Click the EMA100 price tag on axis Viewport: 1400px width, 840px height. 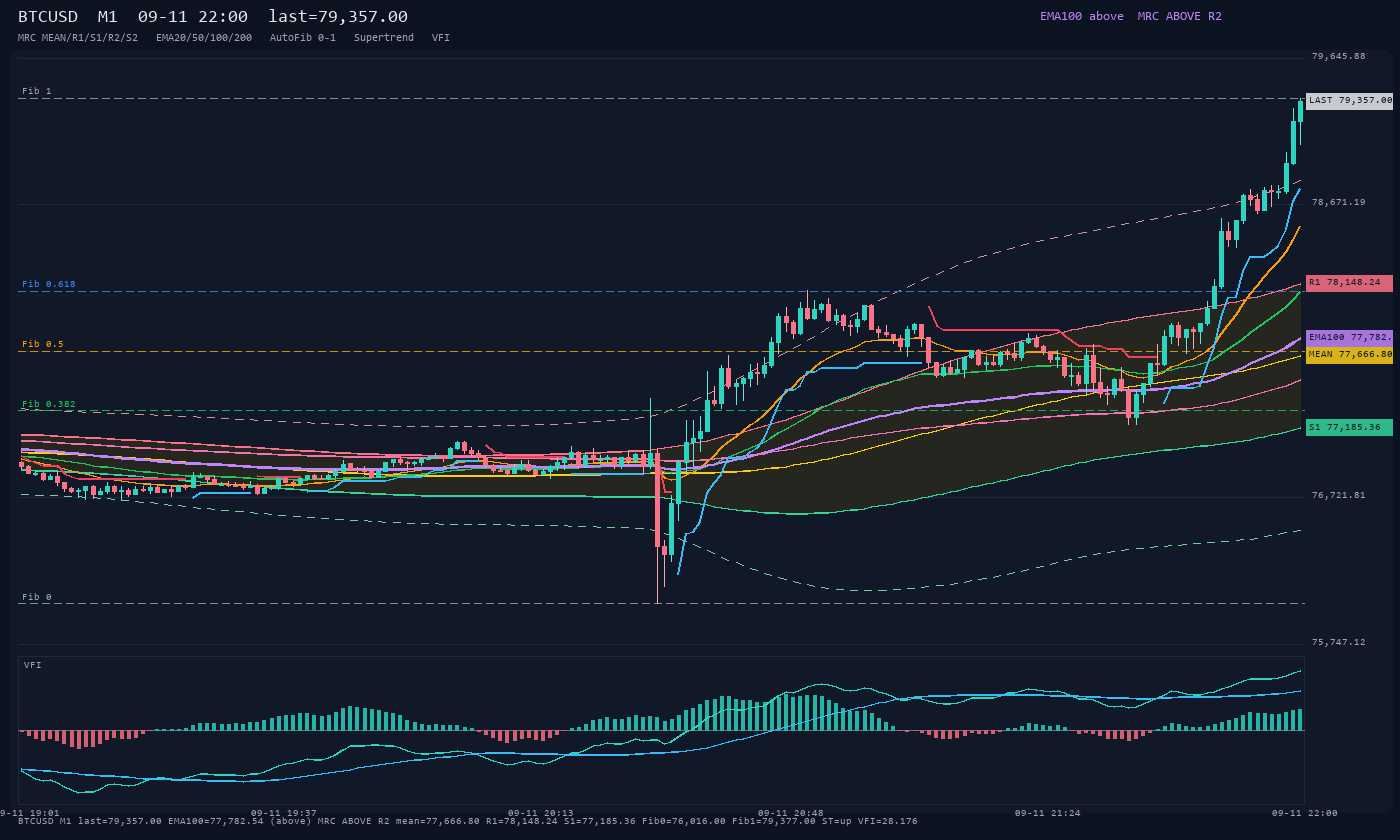tap(1349, 338)
